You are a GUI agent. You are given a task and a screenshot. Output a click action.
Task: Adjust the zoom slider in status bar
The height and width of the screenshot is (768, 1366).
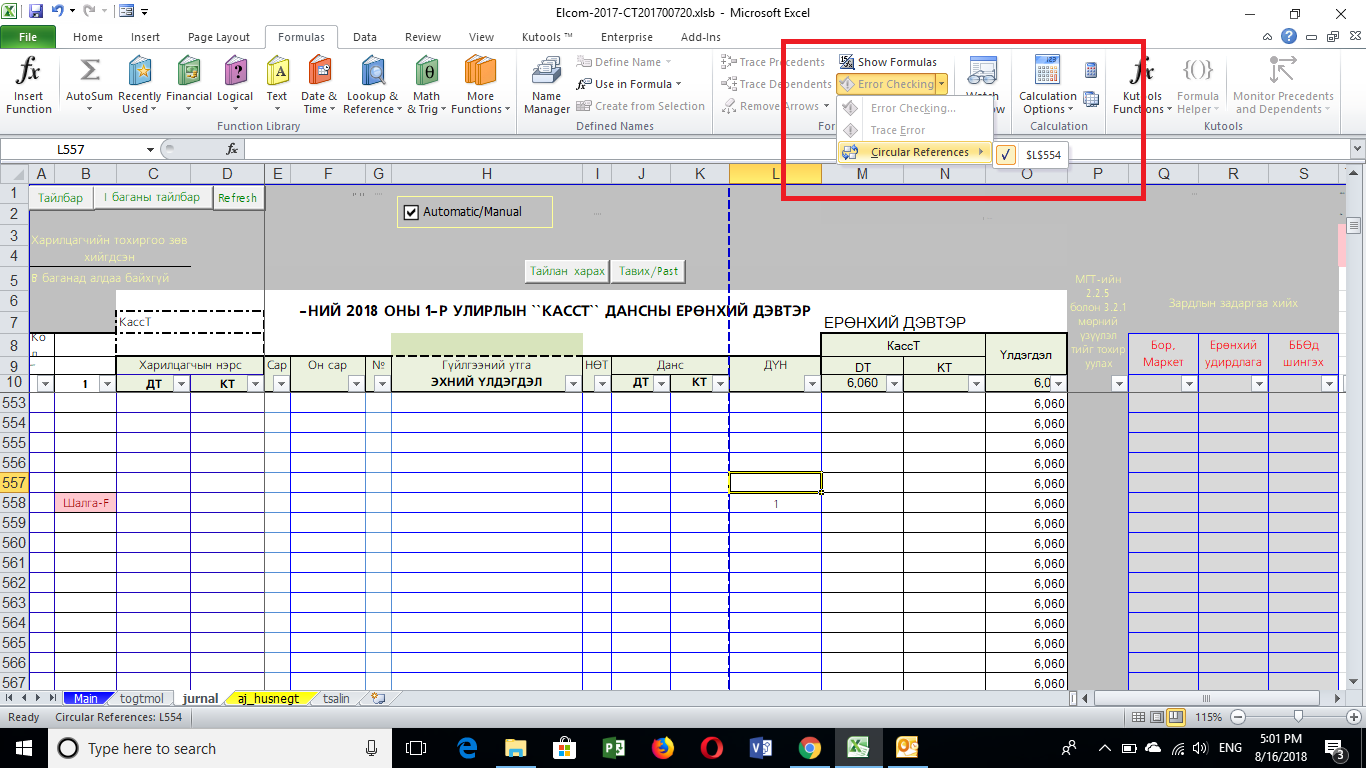(1298, 717)
